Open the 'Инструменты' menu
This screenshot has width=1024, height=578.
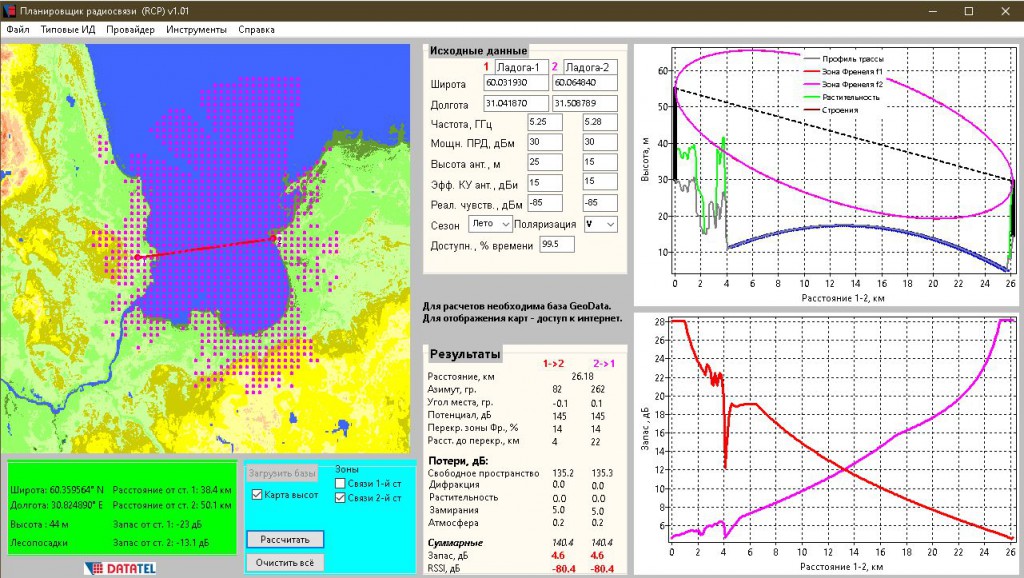pos(196,30)
